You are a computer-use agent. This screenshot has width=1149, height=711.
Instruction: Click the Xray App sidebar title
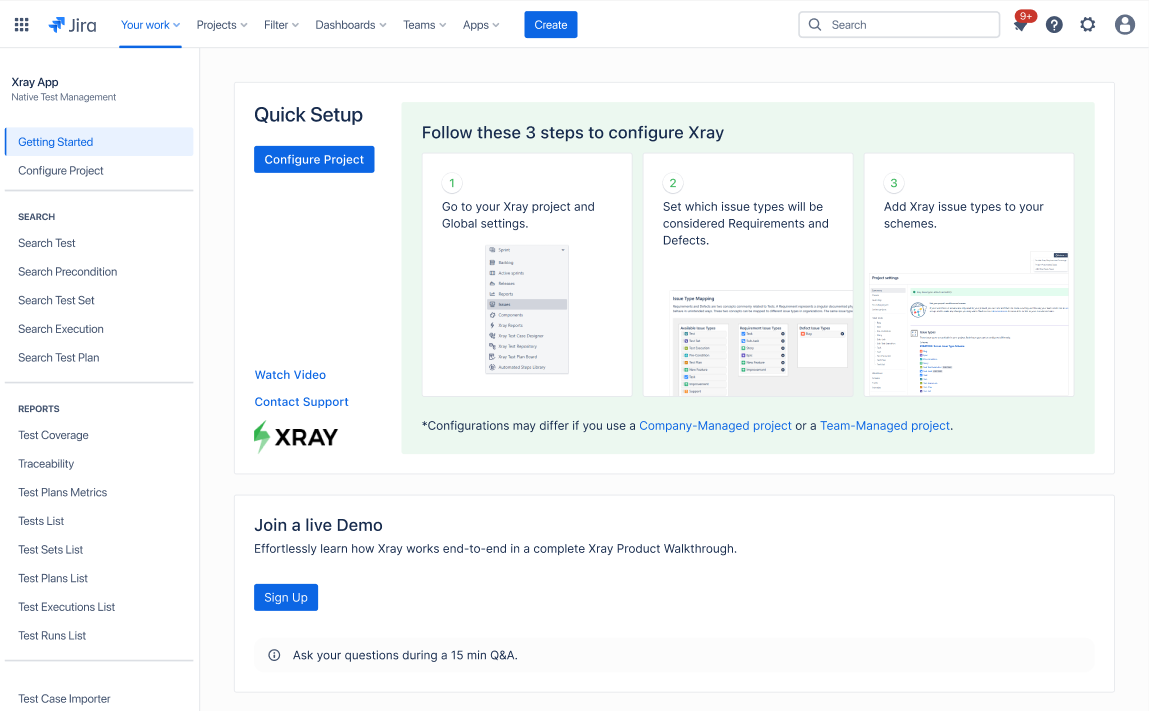click(x=35, y=82)
